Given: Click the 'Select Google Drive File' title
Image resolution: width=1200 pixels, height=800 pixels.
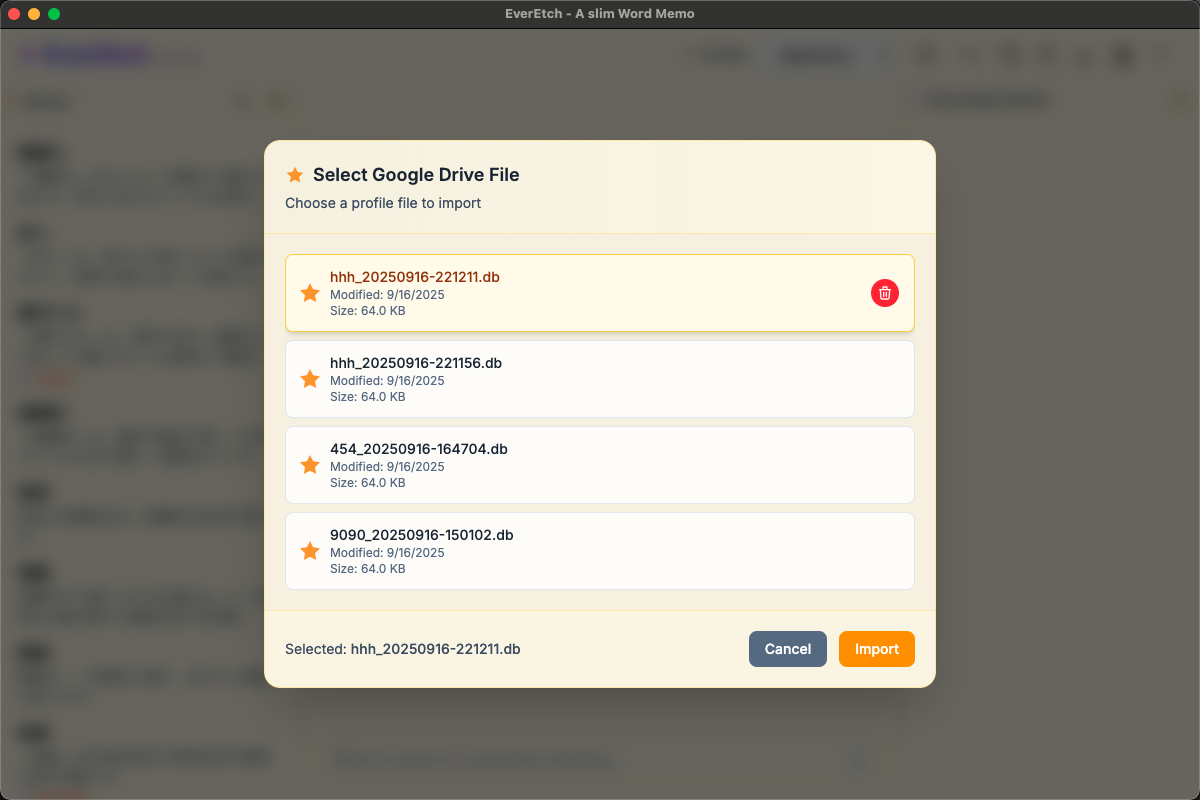Looking at the screenshot, I should [416, 175].
